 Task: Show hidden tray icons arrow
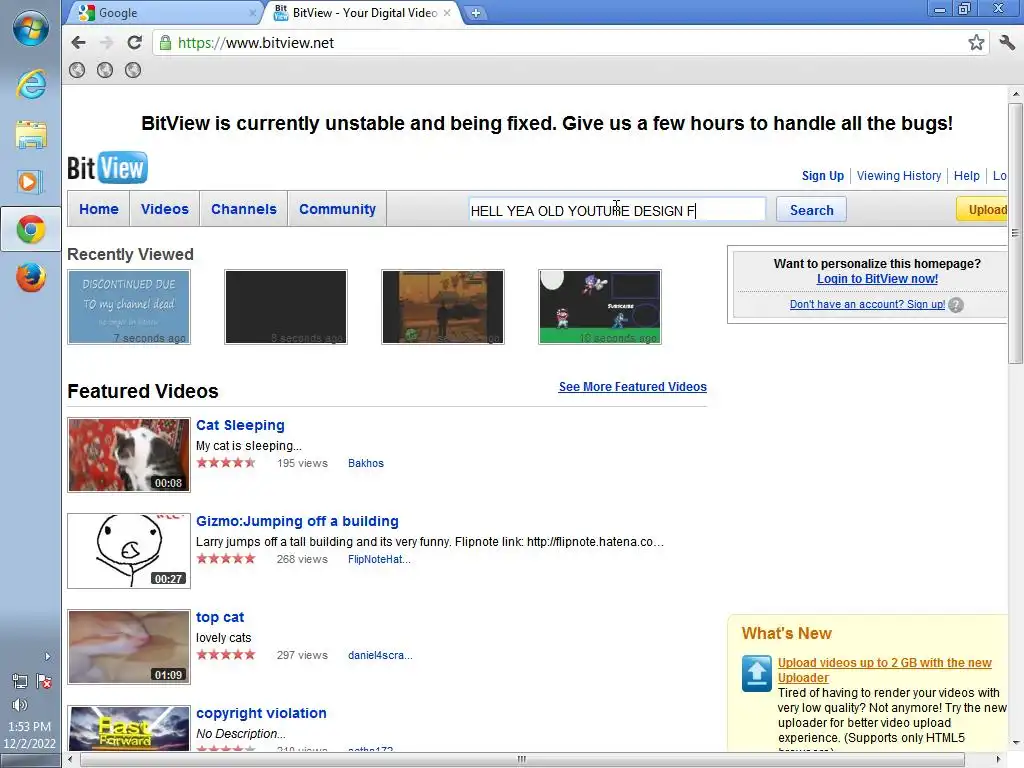pyautogui.click(x=47, y=656)
